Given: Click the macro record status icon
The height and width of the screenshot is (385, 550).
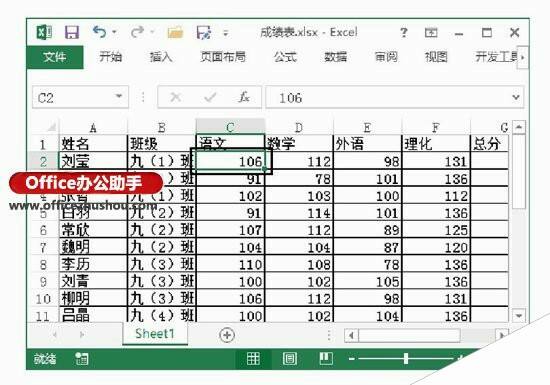Looking at the screenshot, I should [81, 359].
